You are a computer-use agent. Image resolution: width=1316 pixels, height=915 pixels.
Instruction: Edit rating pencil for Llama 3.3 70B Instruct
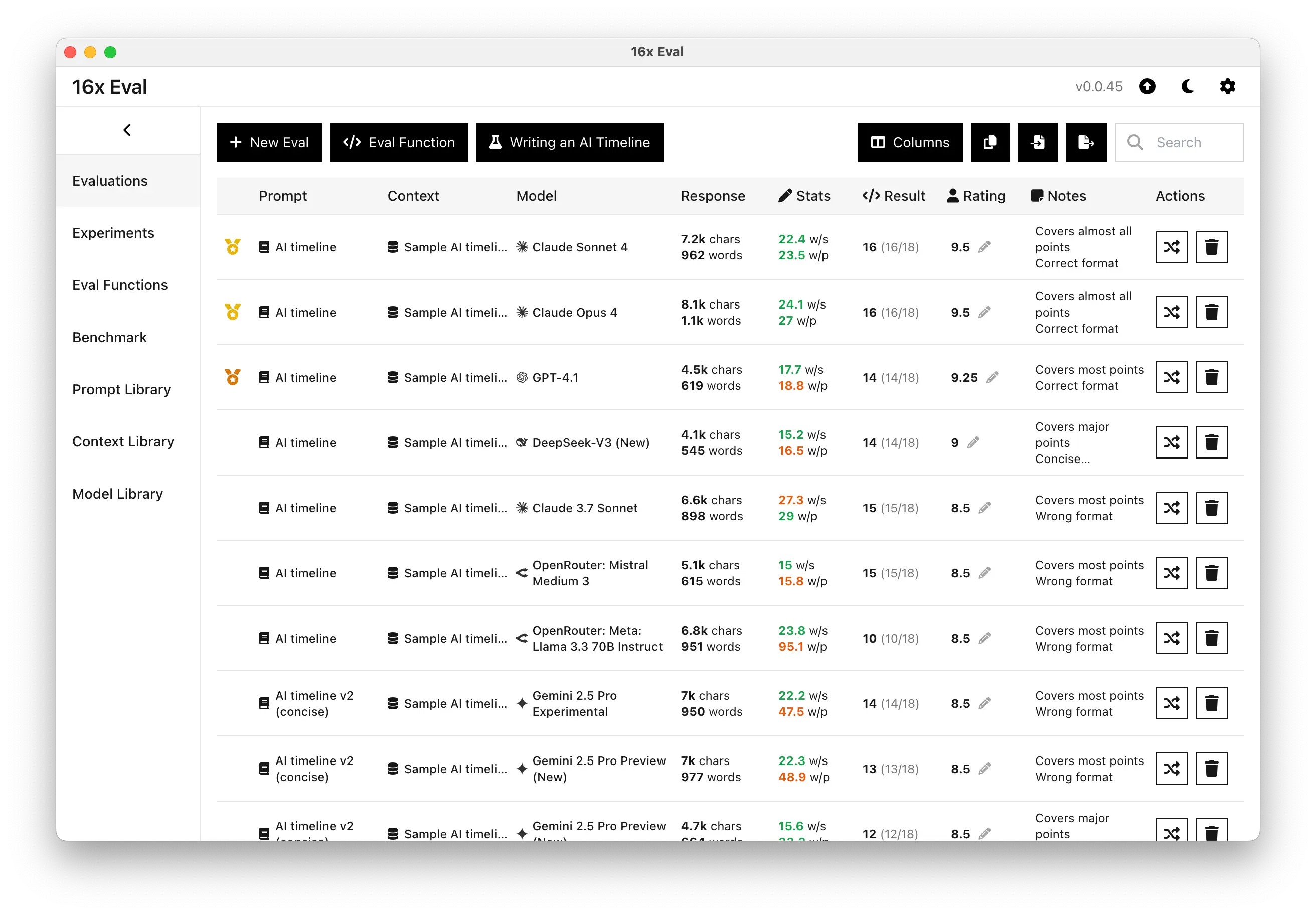point(984,638)
